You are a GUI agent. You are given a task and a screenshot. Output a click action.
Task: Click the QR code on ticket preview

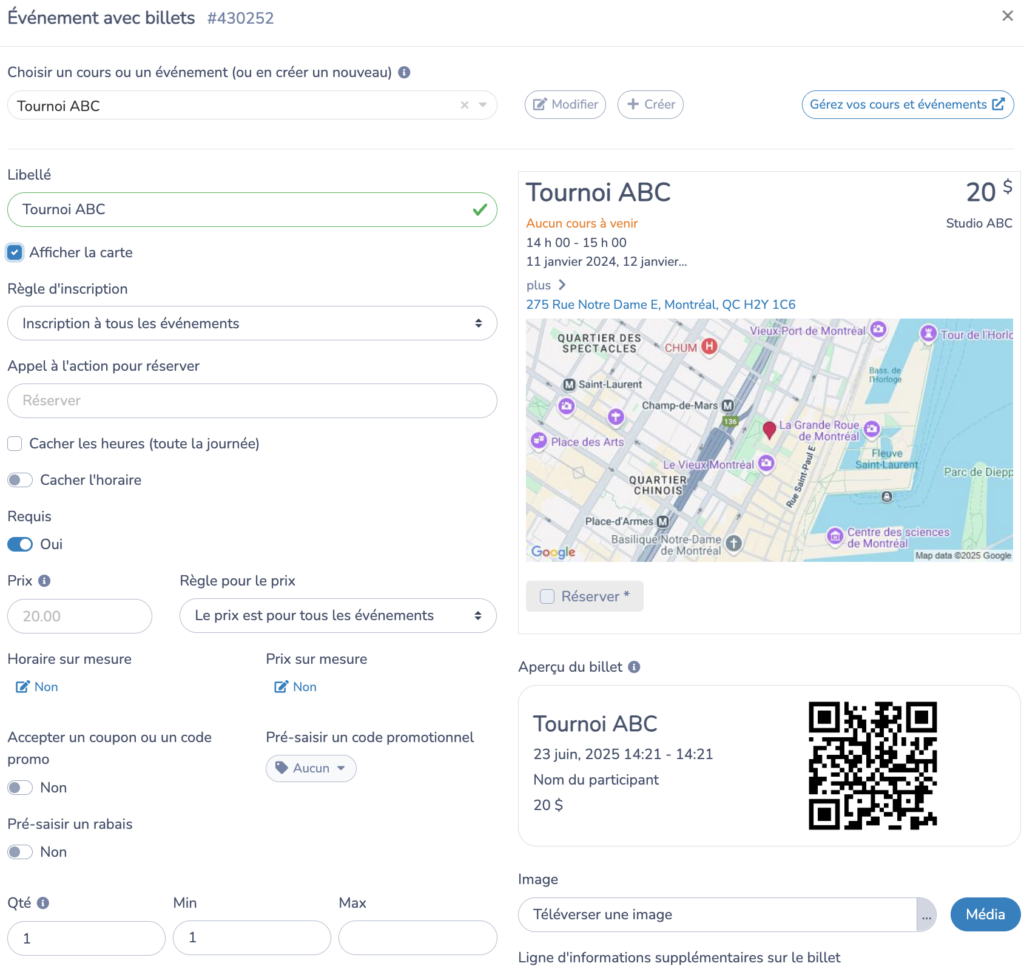point(872,765)
